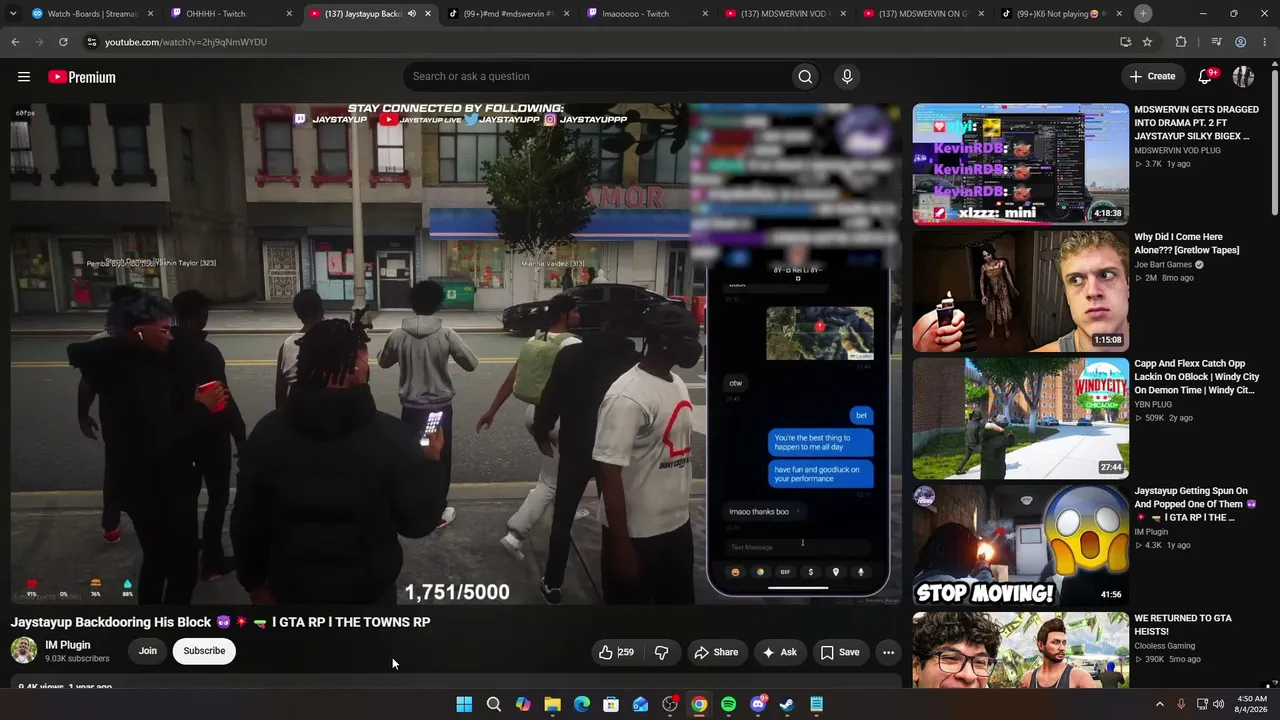Like the video with thumbs up
The image size is (1280, 720).
[616, 652]
